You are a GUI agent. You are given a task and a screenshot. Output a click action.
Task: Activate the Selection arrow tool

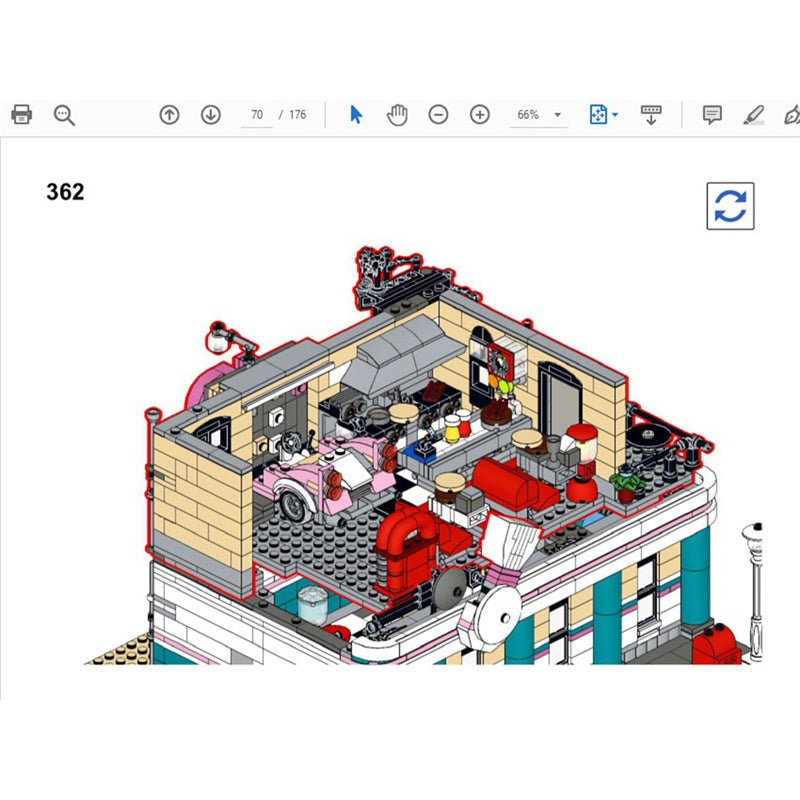tap(356, 114)
